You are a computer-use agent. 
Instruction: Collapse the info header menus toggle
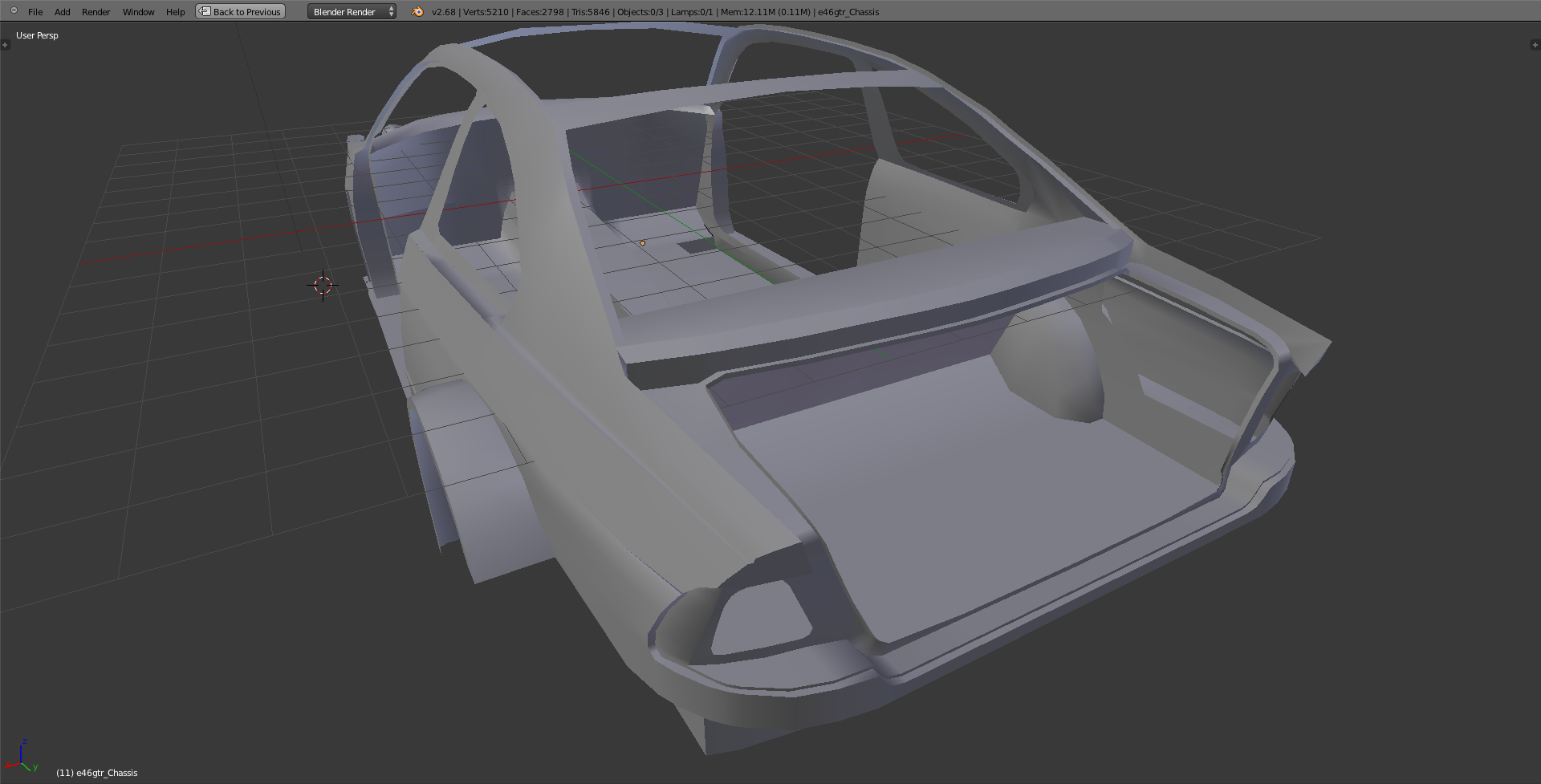point(14,10)
